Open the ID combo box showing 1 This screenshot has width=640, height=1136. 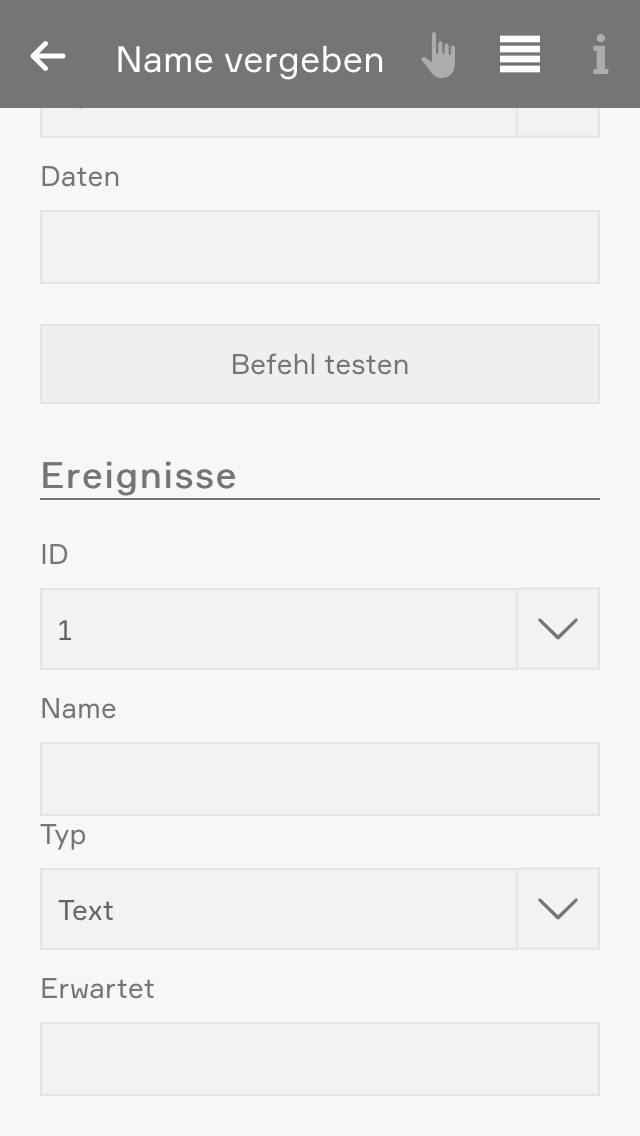(279, 629)
